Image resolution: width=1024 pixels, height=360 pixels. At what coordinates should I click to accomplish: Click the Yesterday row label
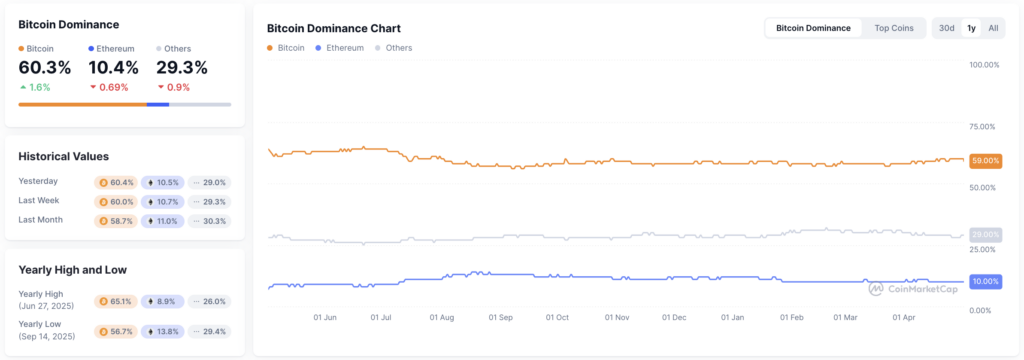click(x=38, y=181)
